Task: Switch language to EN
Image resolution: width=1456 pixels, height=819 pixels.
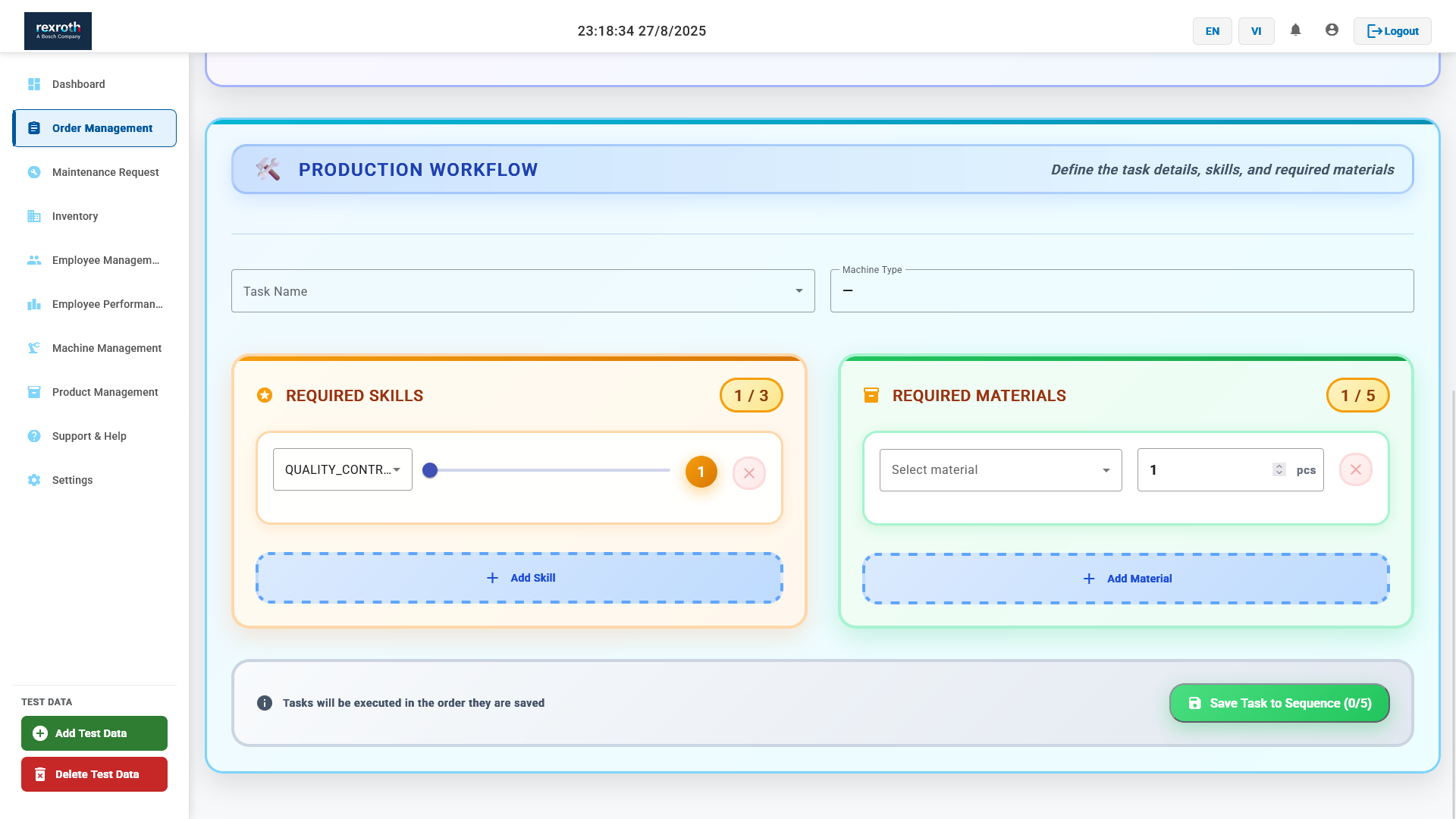Action: pos(1212,31)
